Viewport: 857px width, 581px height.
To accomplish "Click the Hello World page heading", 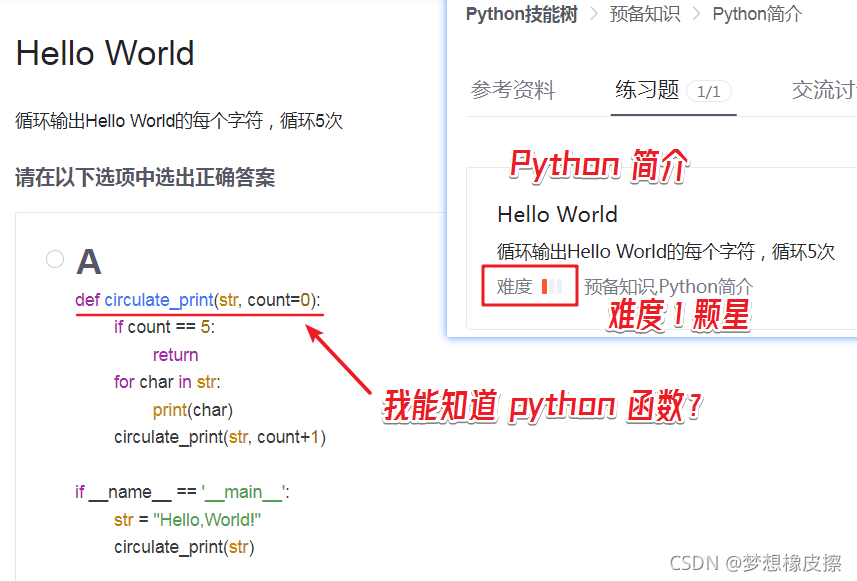I will [105, 54].
